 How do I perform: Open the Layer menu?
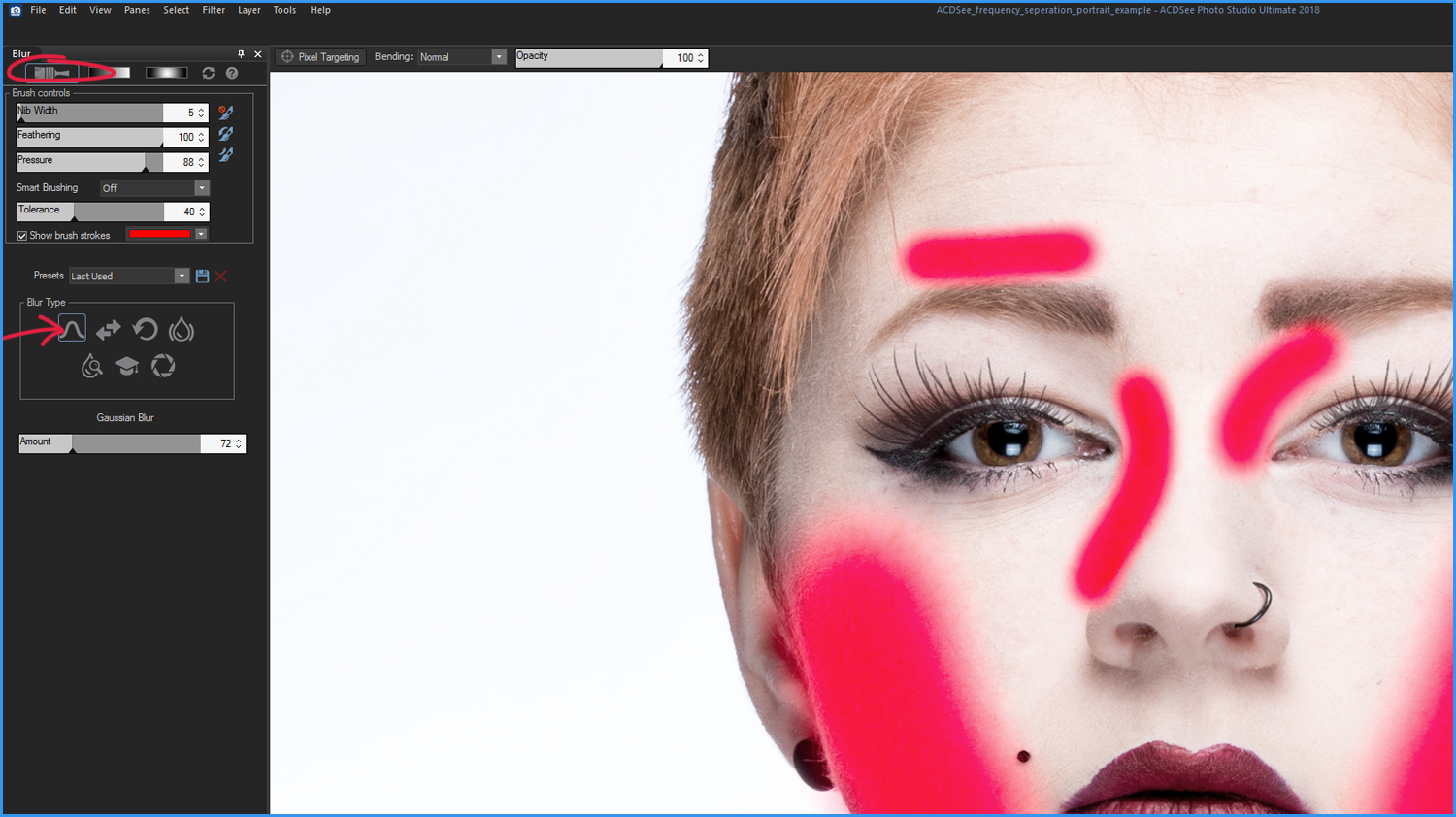pyautogui.click(x=249, y=10)
